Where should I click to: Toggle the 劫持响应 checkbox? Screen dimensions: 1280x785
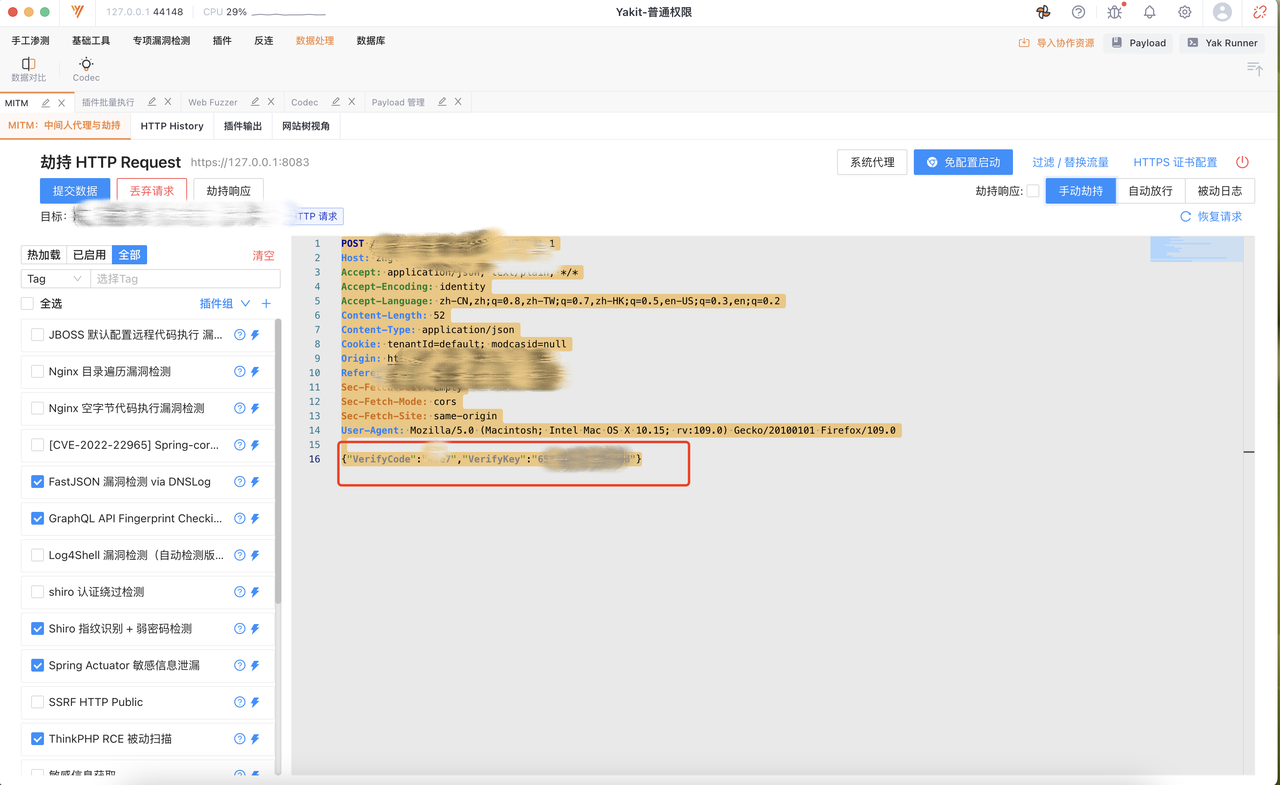[x=1033, y=191]
